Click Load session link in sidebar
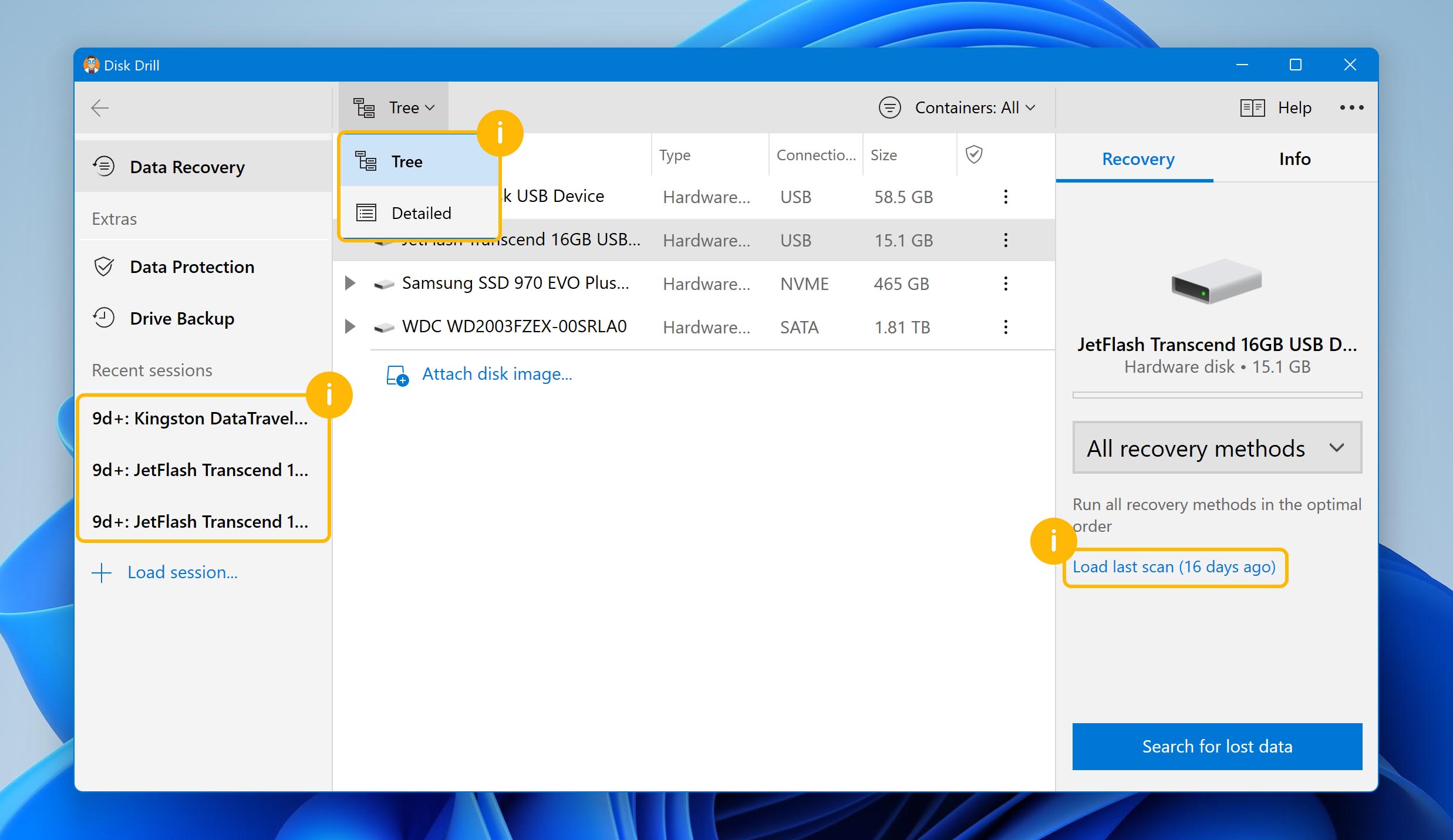Screen dimensions: 1453x840 coord(182,572)
